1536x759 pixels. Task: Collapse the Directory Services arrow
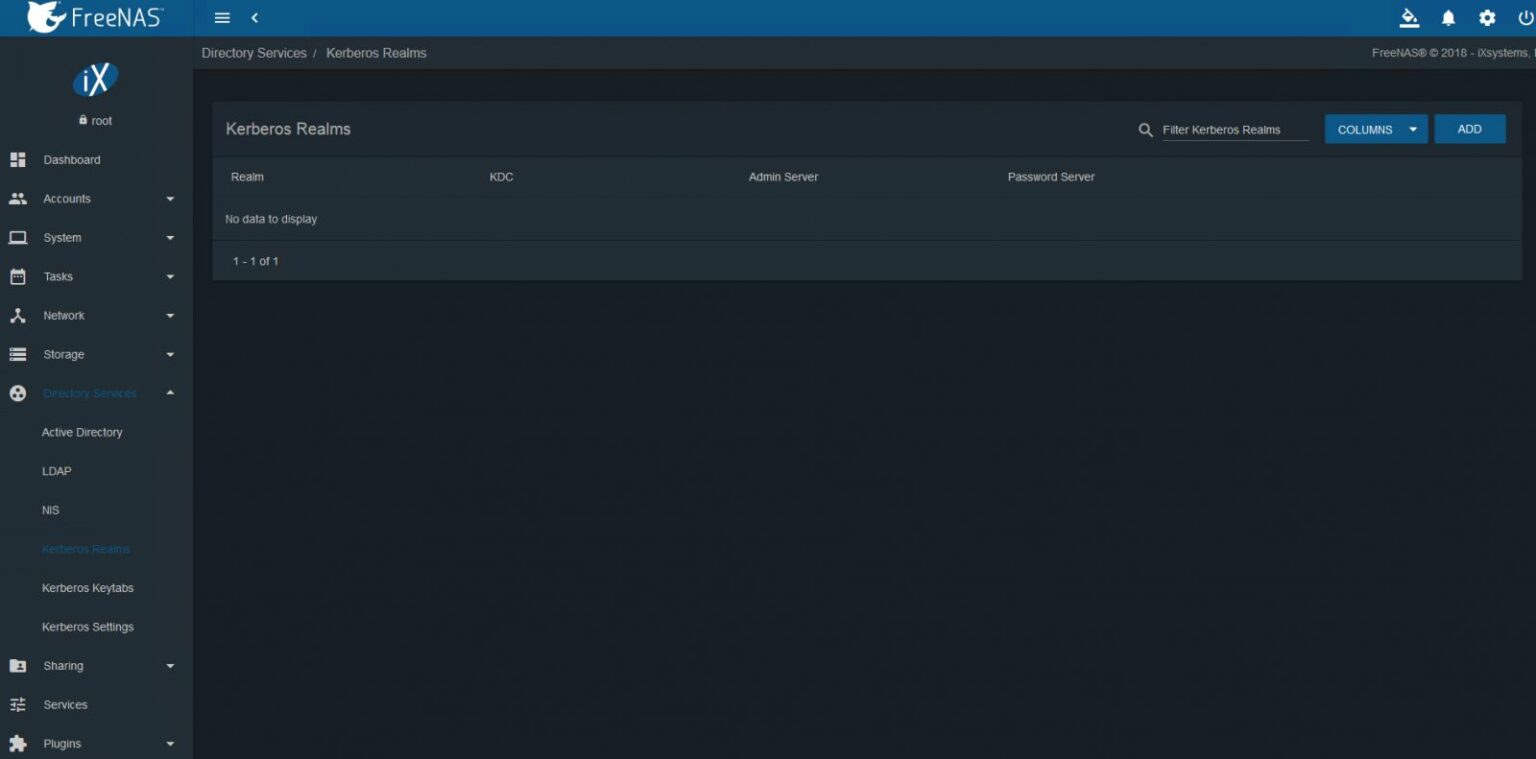point(170,393)
